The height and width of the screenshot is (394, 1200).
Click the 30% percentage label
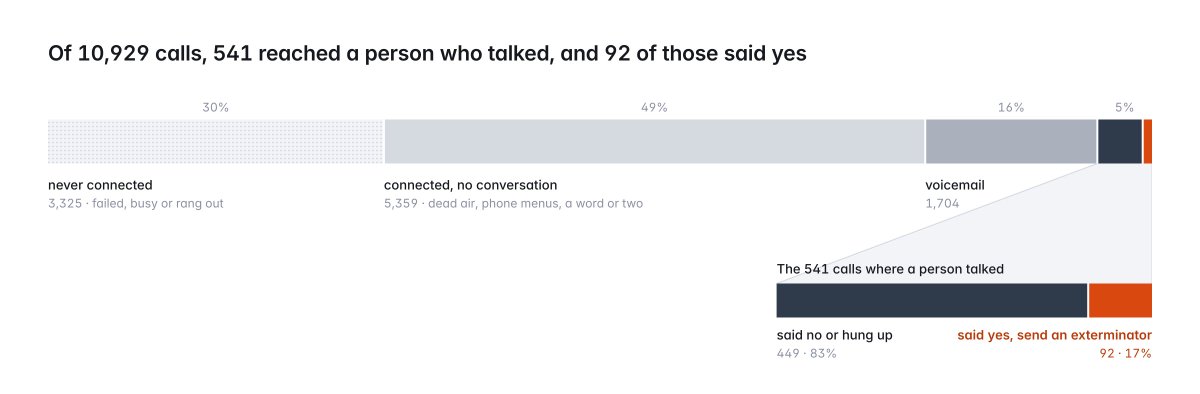pos(216,106)
